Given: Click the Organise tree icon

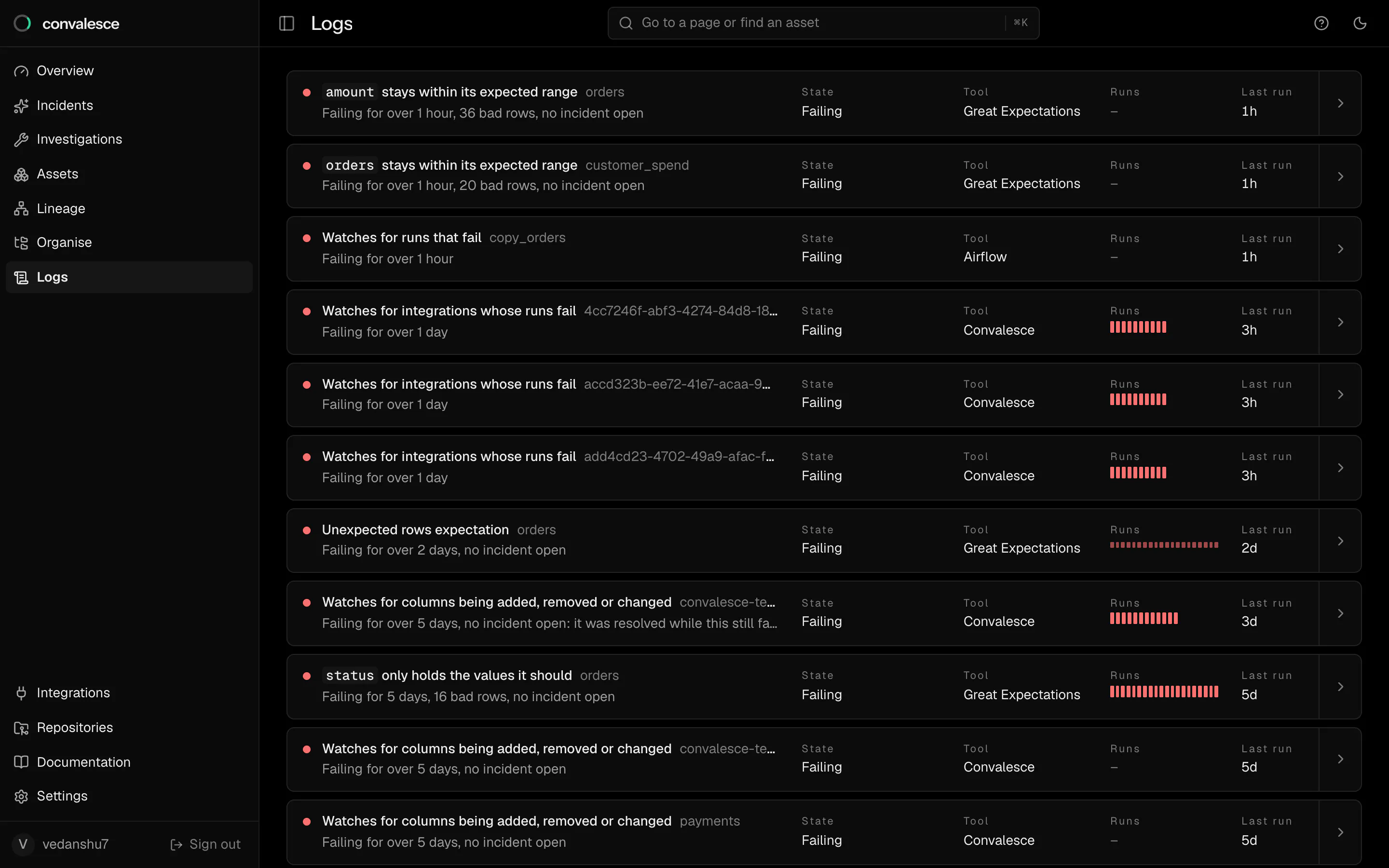Looking at the screenshot, I should pos(21,243).
